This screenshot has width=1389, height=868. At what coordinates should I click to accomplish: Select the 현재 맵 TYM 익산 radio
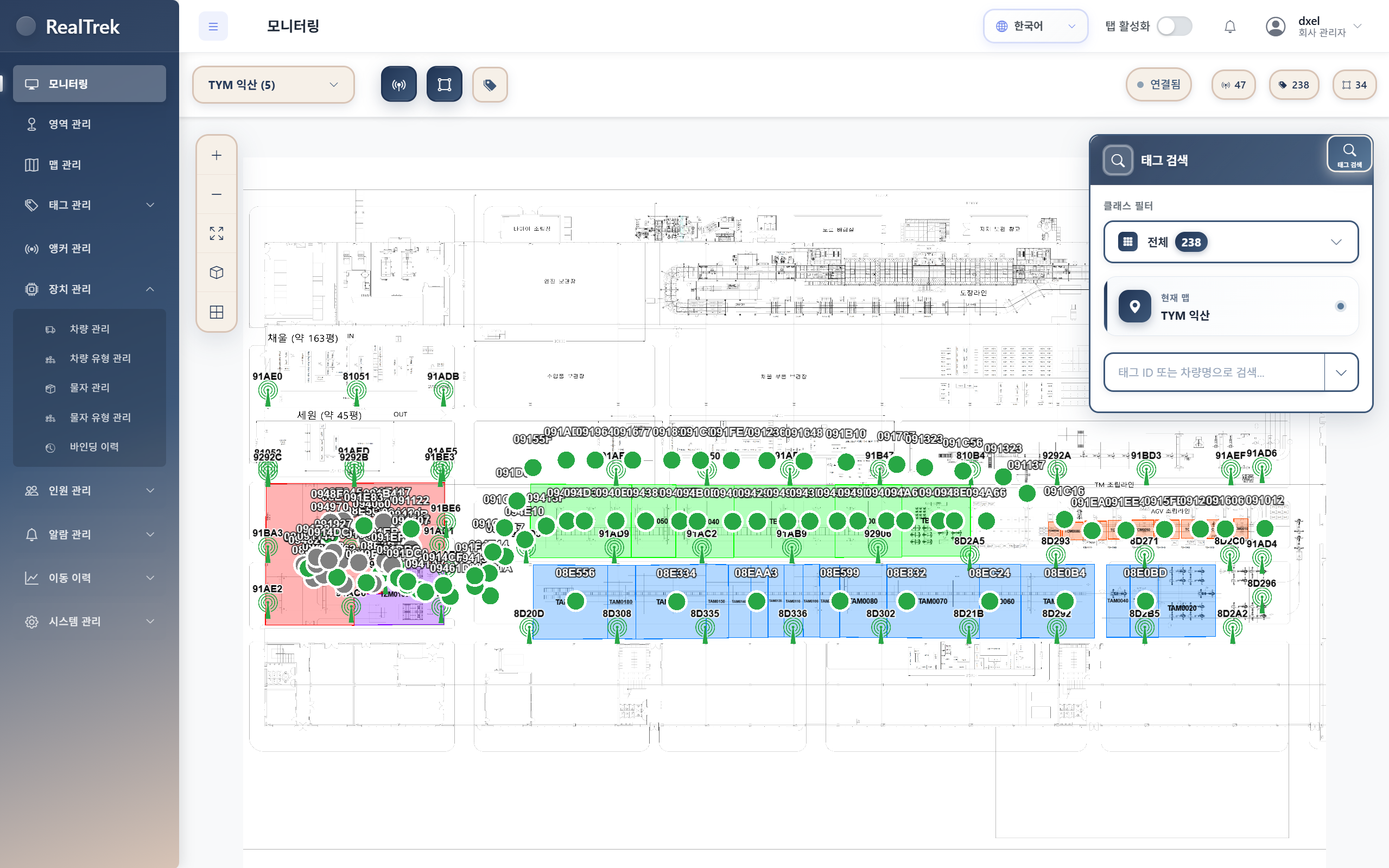pyautogui.click(x=1340, y=306)
